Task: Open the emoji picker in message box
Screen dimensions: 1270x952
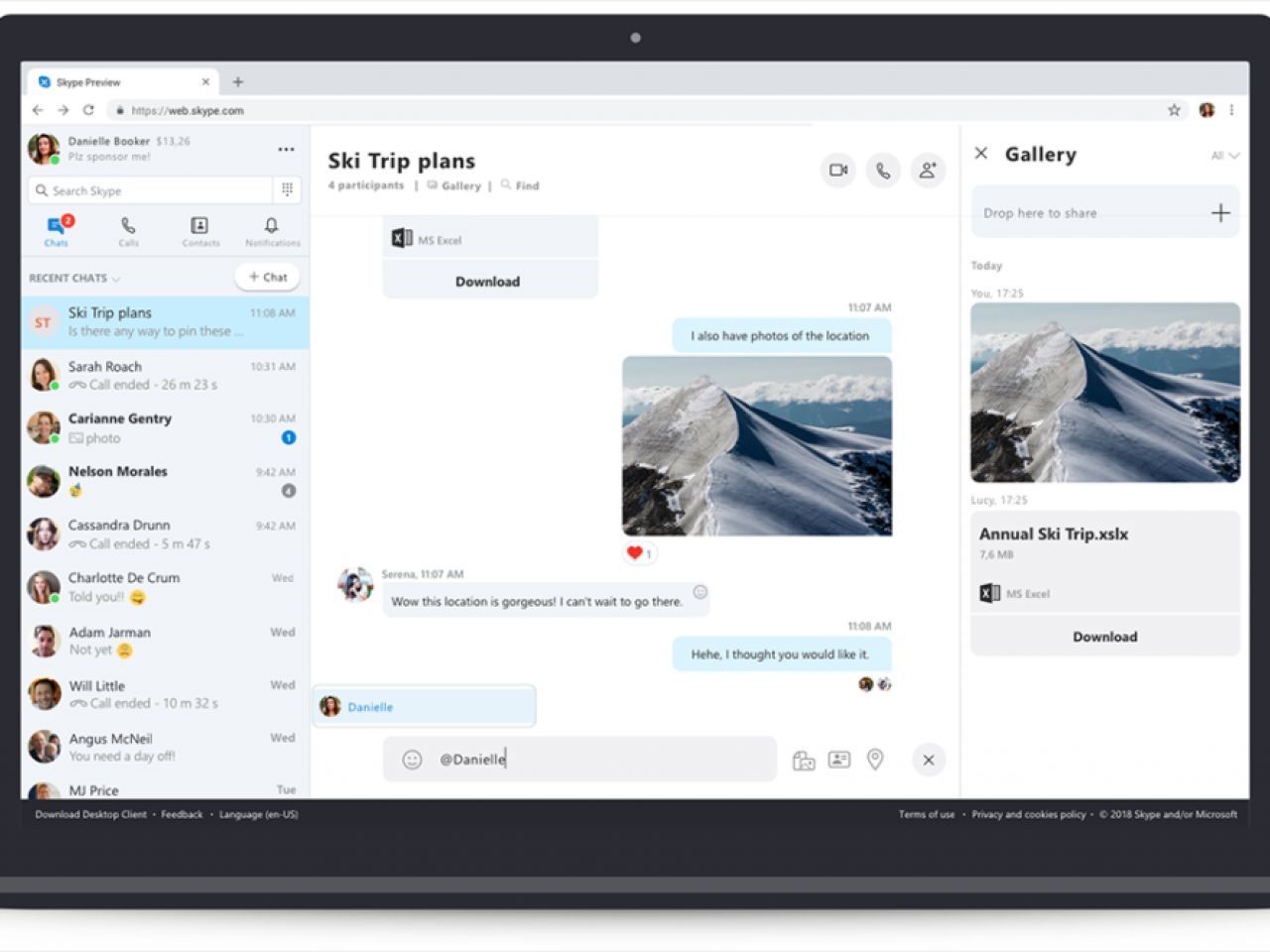Action: (412, 760)
